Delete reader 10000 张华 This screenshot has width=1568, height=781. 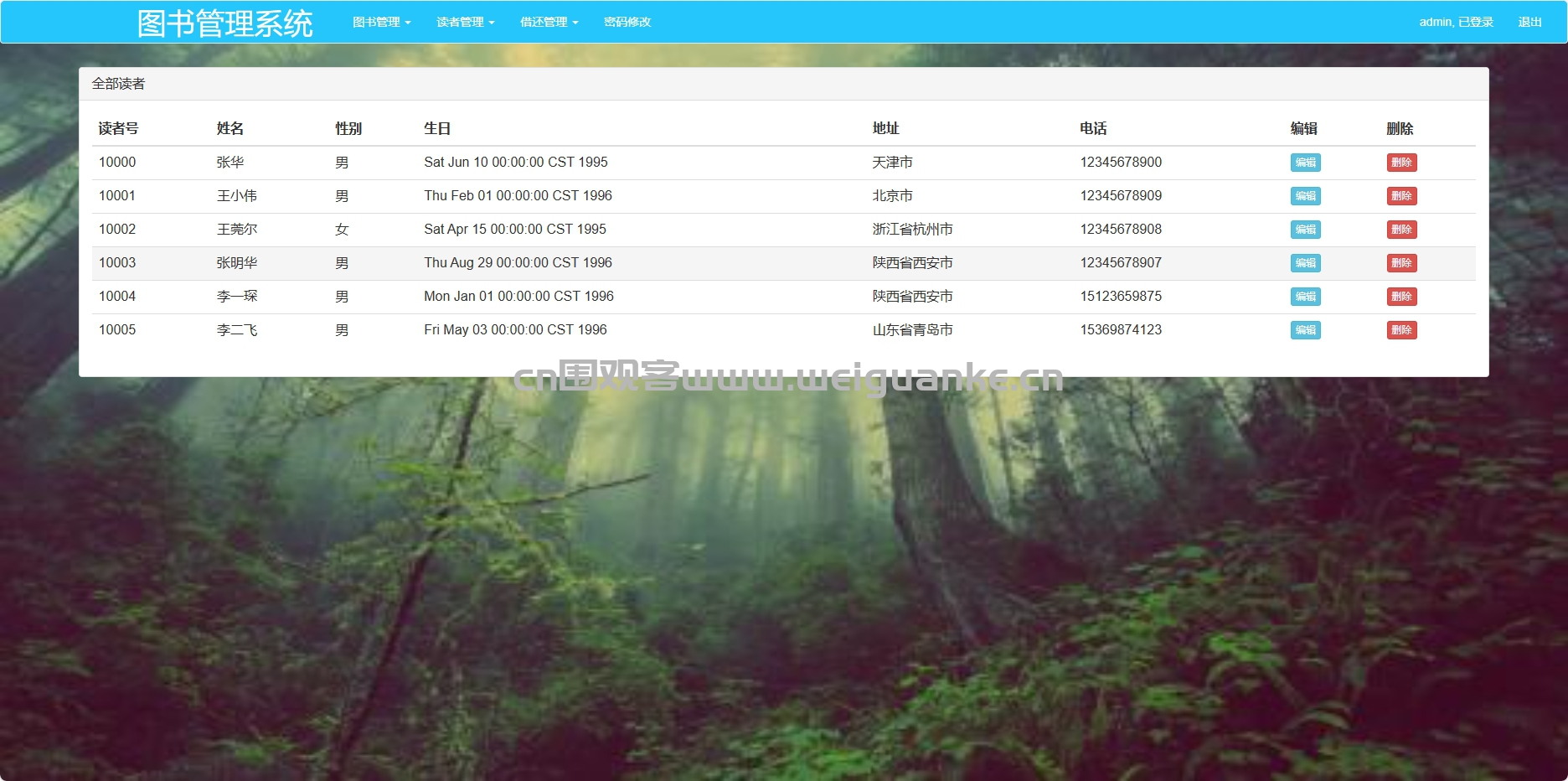pyautogui.click(x=1402, y=163)
